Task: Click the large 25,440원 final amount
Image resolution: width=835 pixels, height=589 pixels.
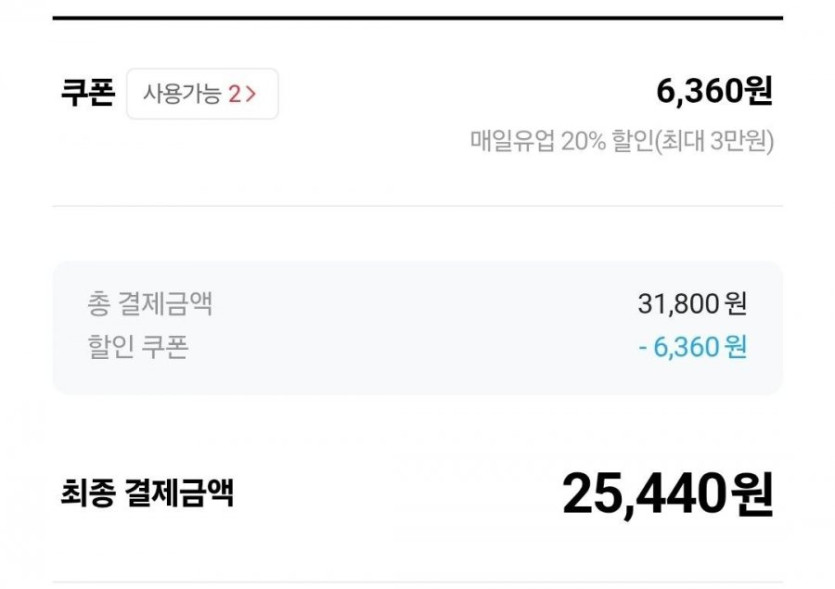Action: 667,493
